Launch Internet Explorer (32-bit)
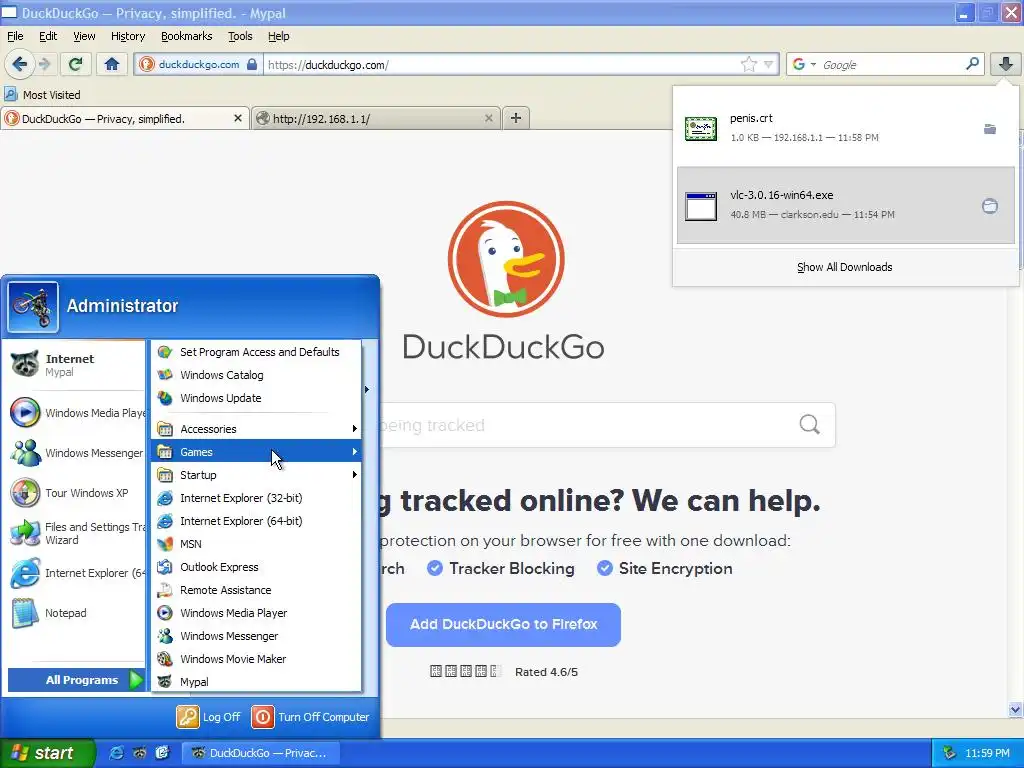Viewport: 1024px width, 768px height. (256, 498)
